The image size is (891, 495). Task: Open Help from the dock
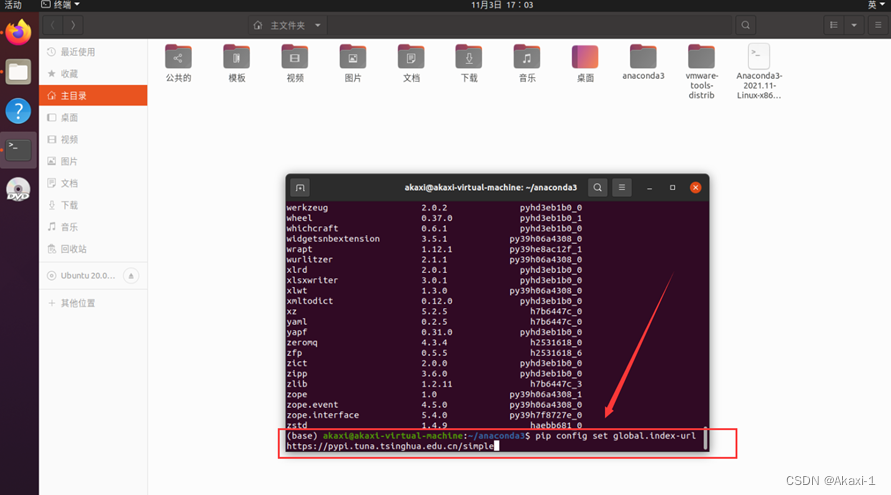click(x=18, y=111)
